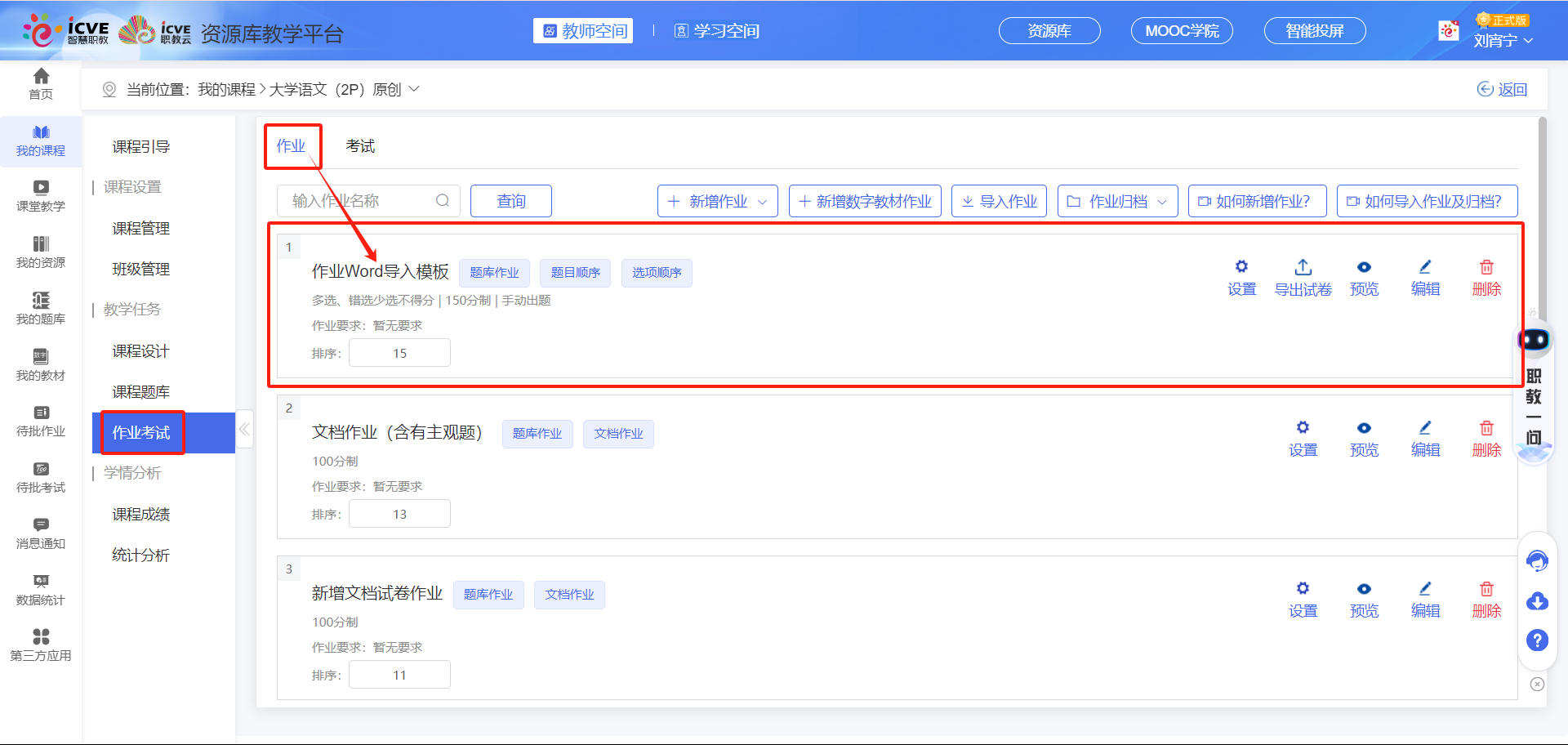This screenshot has width=1568, height=745.
Task: Click the 返回 link
Action: point(1503,89)
